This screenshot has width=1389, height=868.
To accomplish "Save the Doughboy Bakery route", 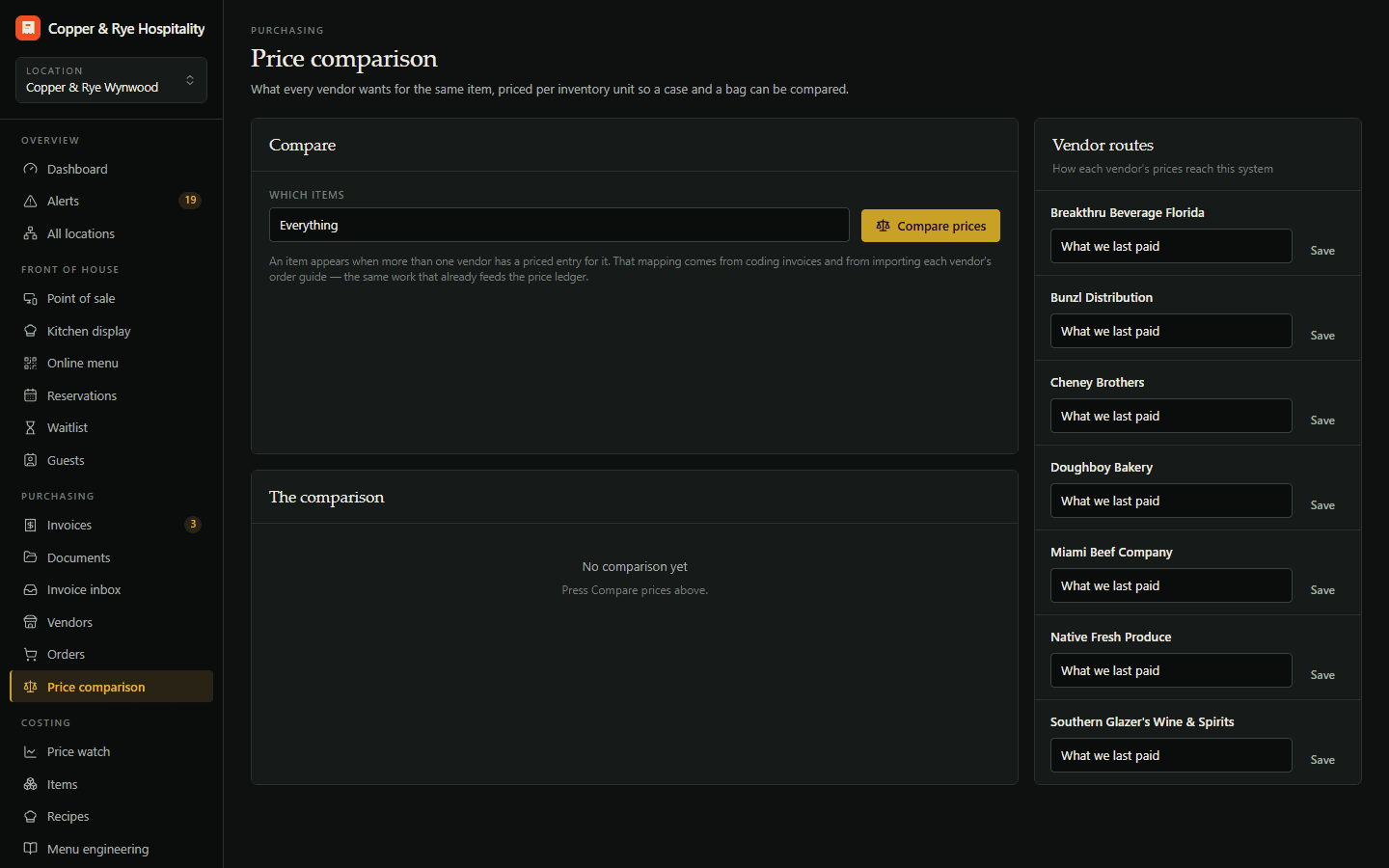I will [1322, 505].
